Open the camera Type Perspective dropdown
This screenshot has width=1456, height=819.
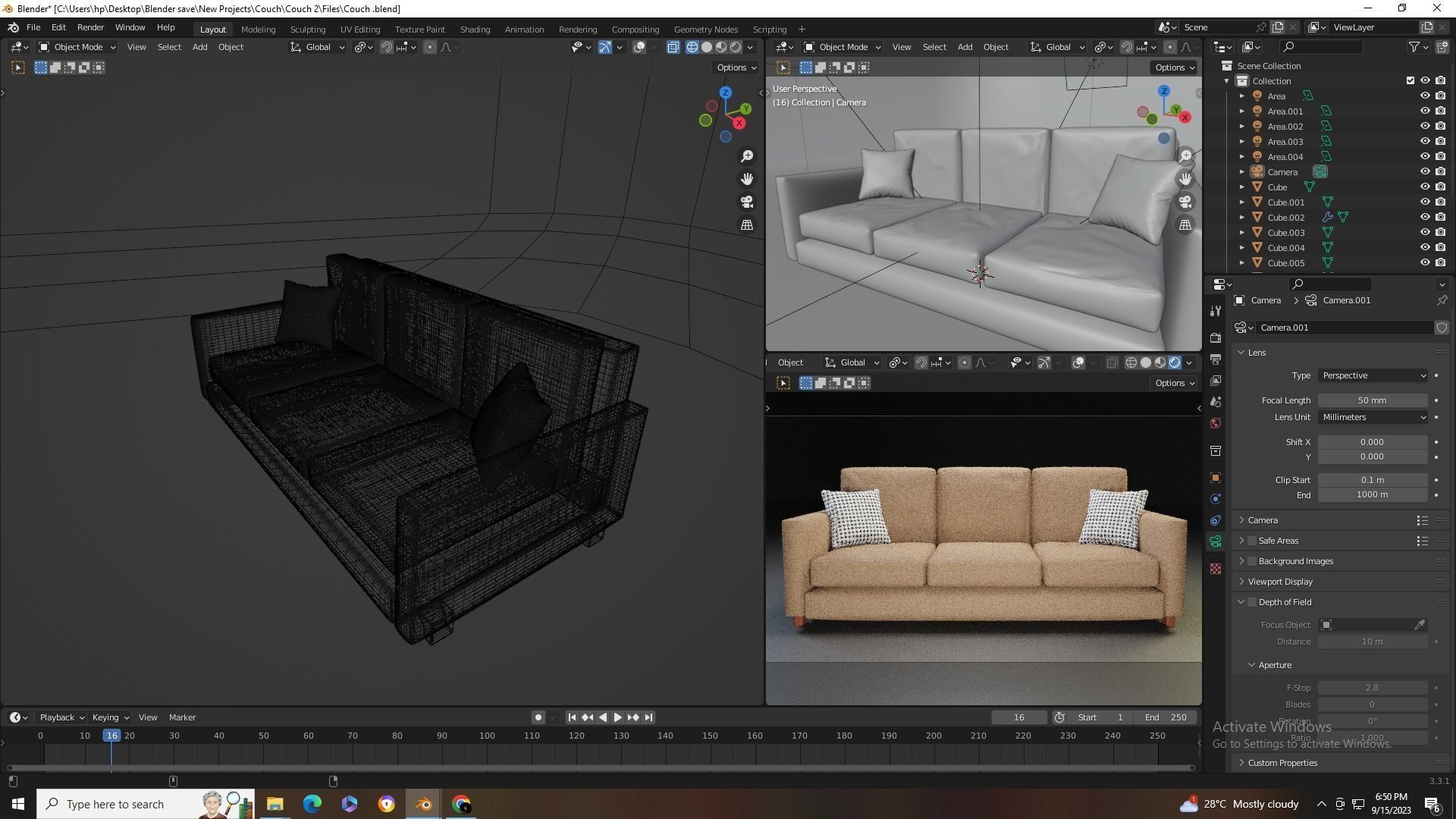pos(1373,375)
